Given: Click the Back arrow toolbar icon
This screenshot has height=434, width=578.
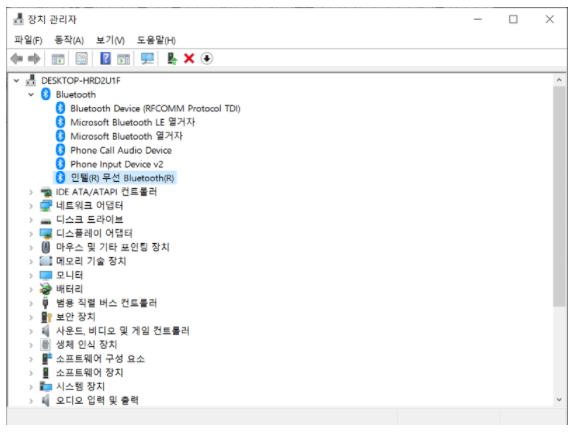Looking at the screenshot, I should pos(17,59).
